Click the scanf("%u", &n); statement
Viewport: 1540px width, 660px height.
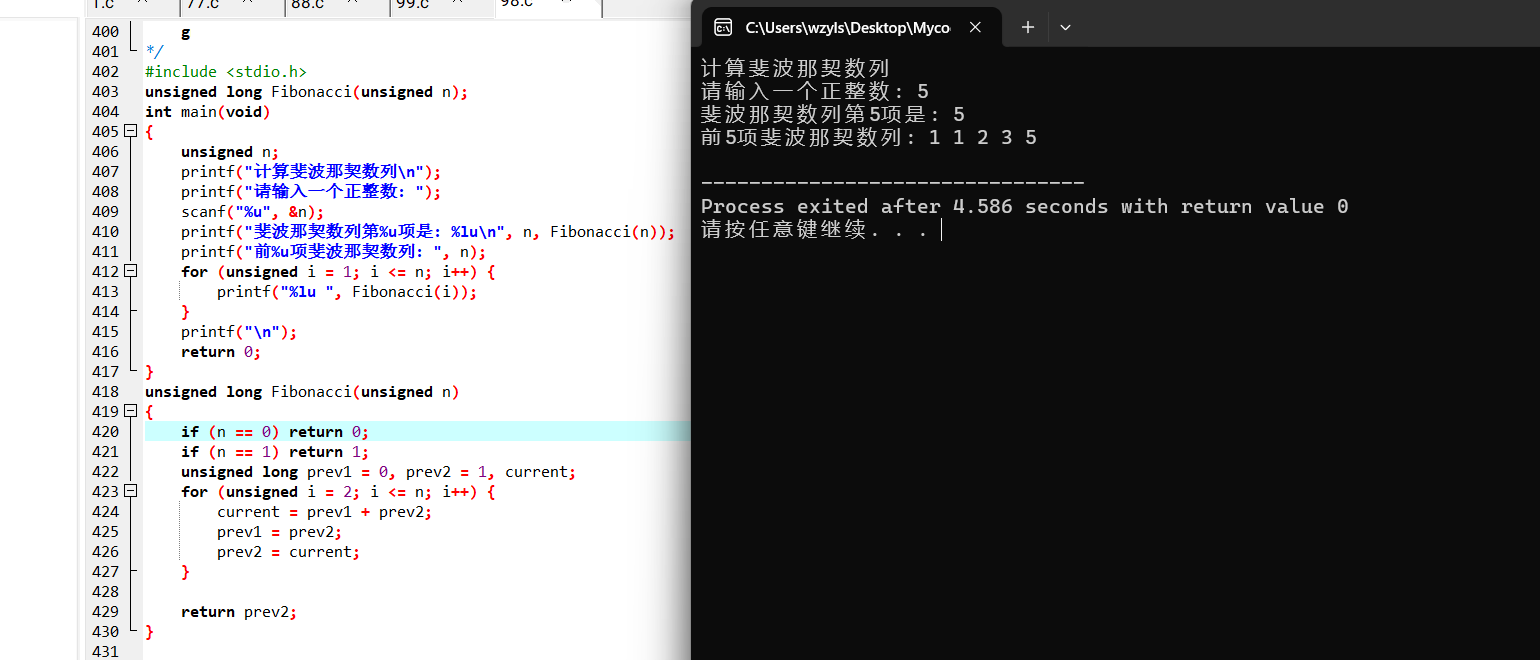tap(253, 212)
